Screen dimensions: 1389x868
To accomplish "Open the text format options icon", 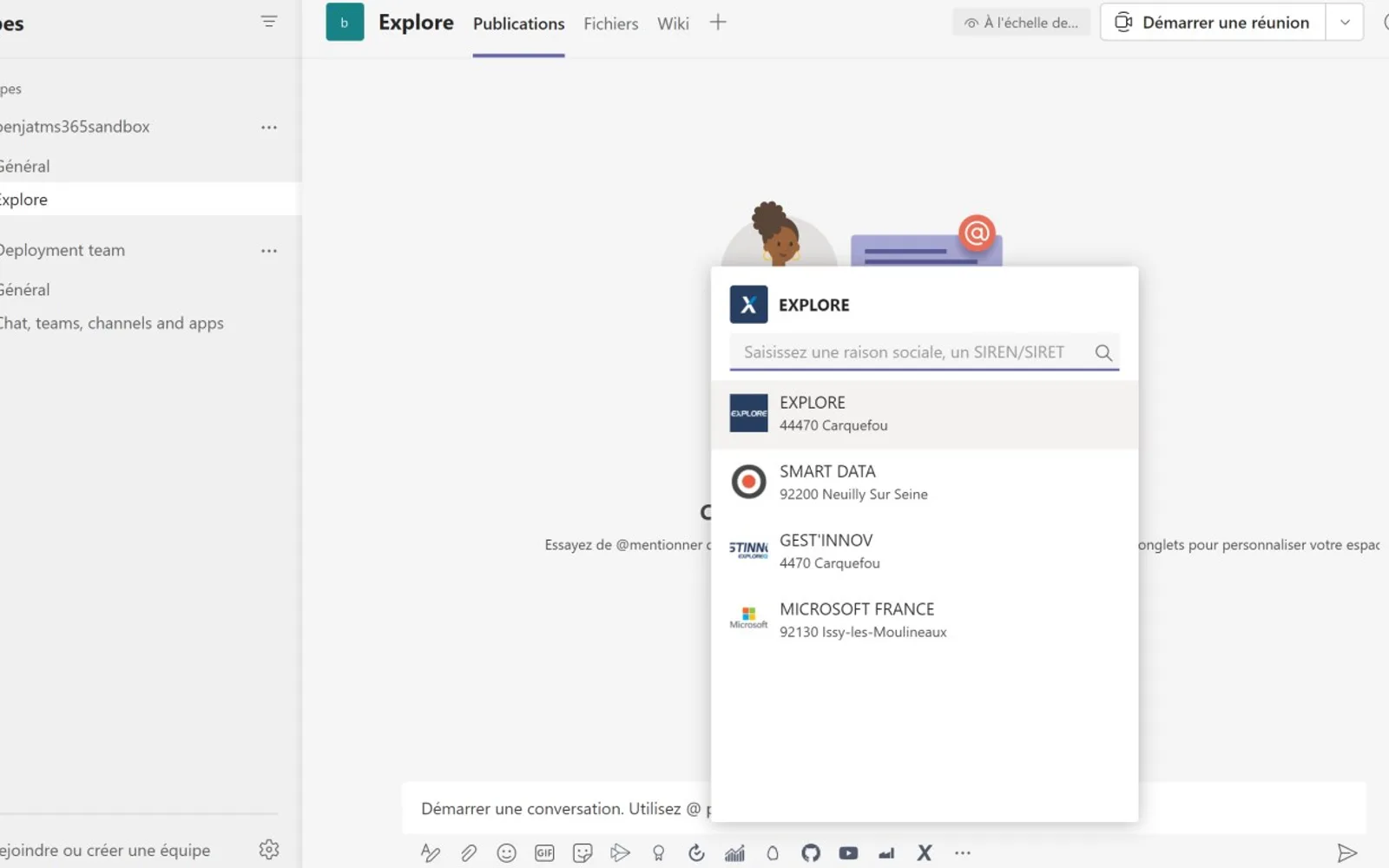I will (430, 852).
